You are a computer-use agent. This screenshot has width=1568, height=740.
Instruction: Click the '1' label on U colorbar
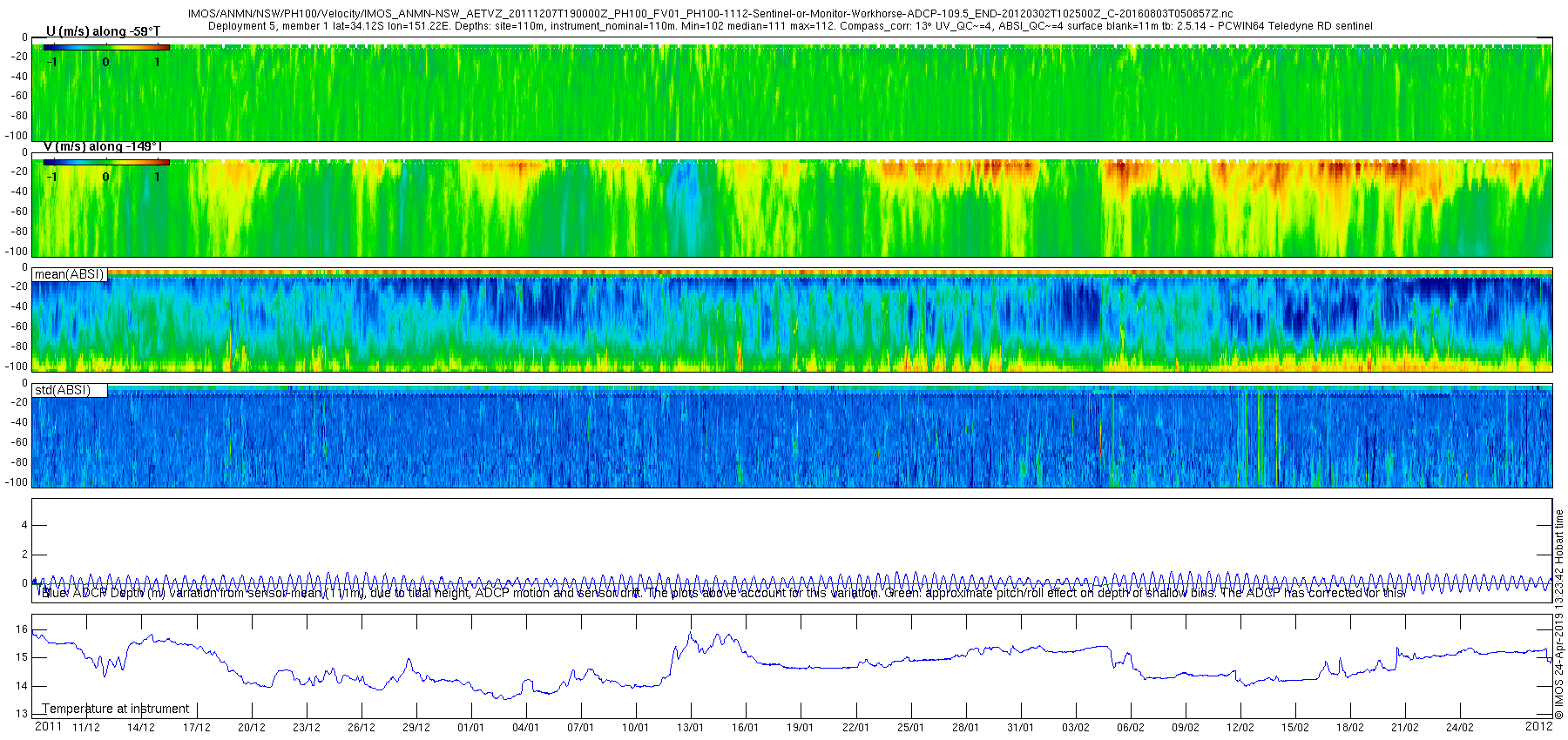coord(157,62)
